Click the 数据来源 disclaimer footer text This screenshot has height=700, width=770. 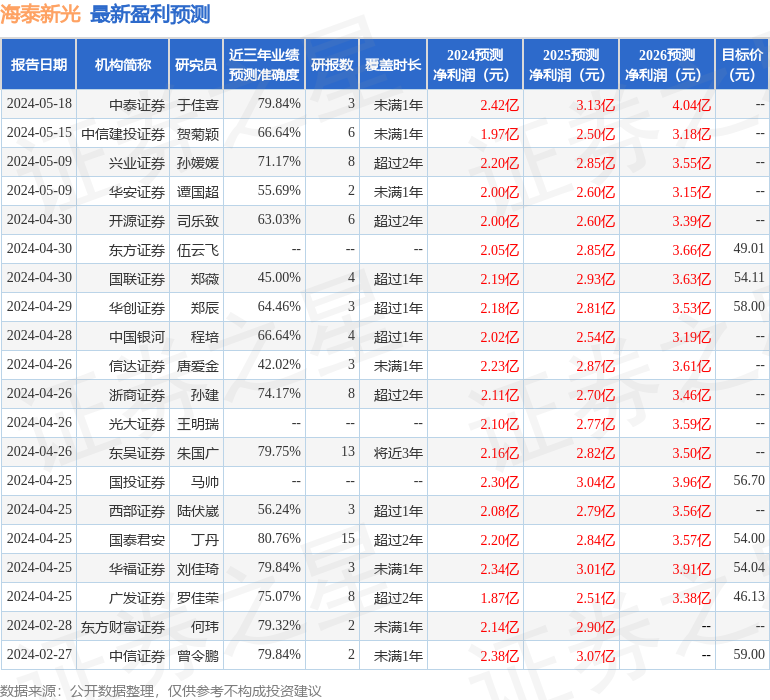(x=161, y=691)
